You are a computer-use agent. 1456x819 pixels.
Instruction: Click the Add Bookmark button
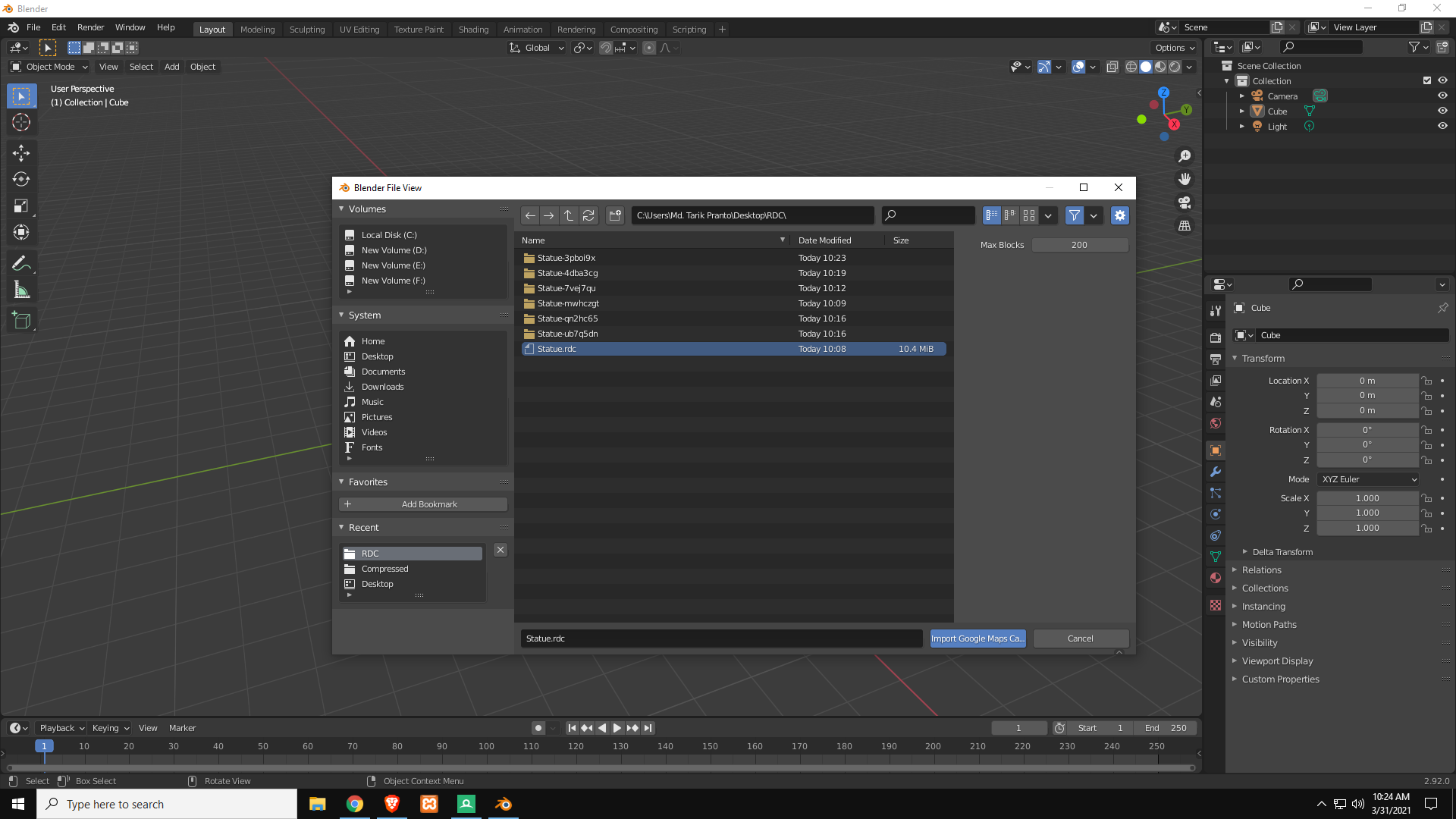coord(422,504)
